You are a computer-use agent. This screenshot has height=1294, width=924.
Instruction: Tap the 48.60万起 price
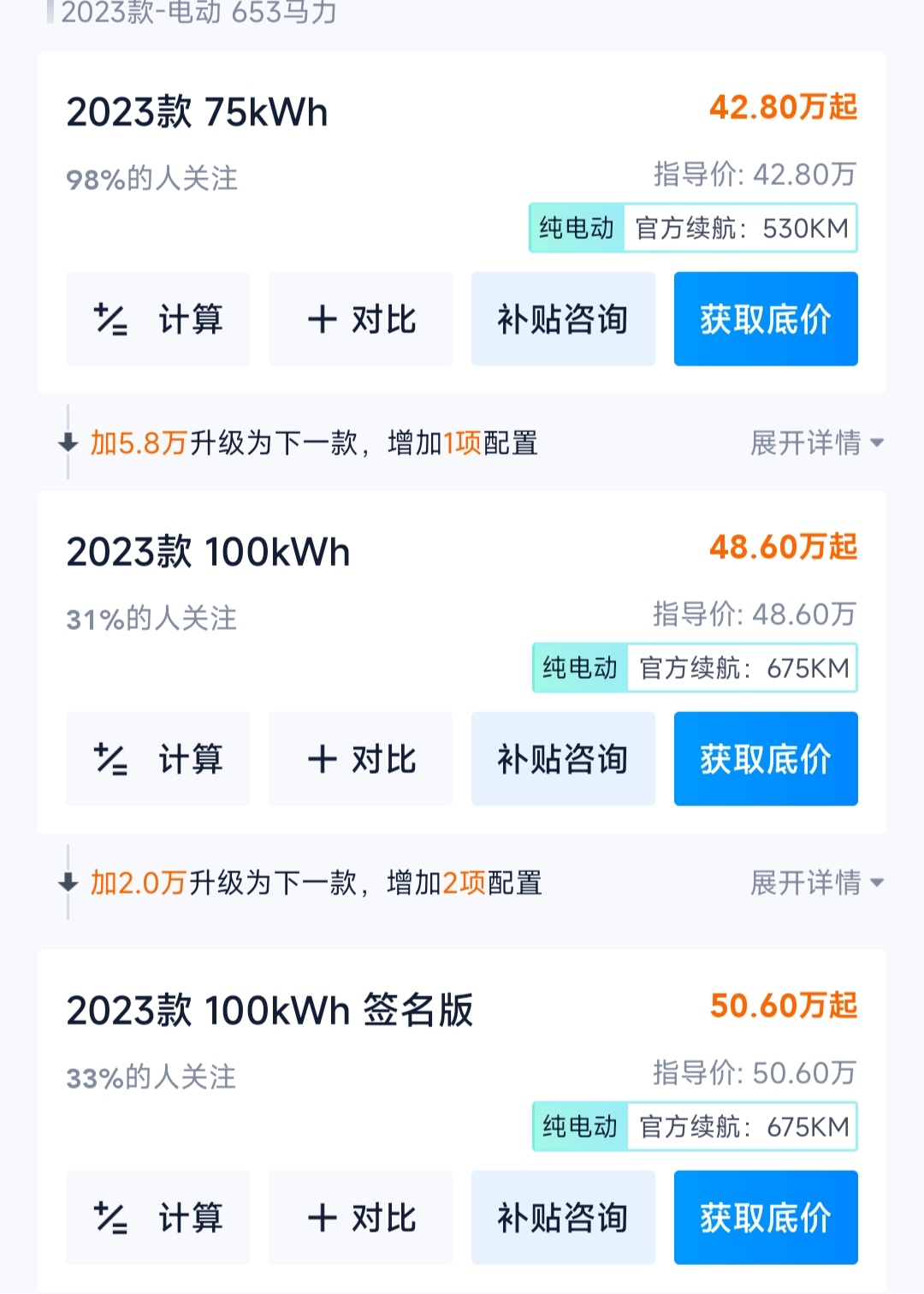pyautogui.click(x=783, y=547)
